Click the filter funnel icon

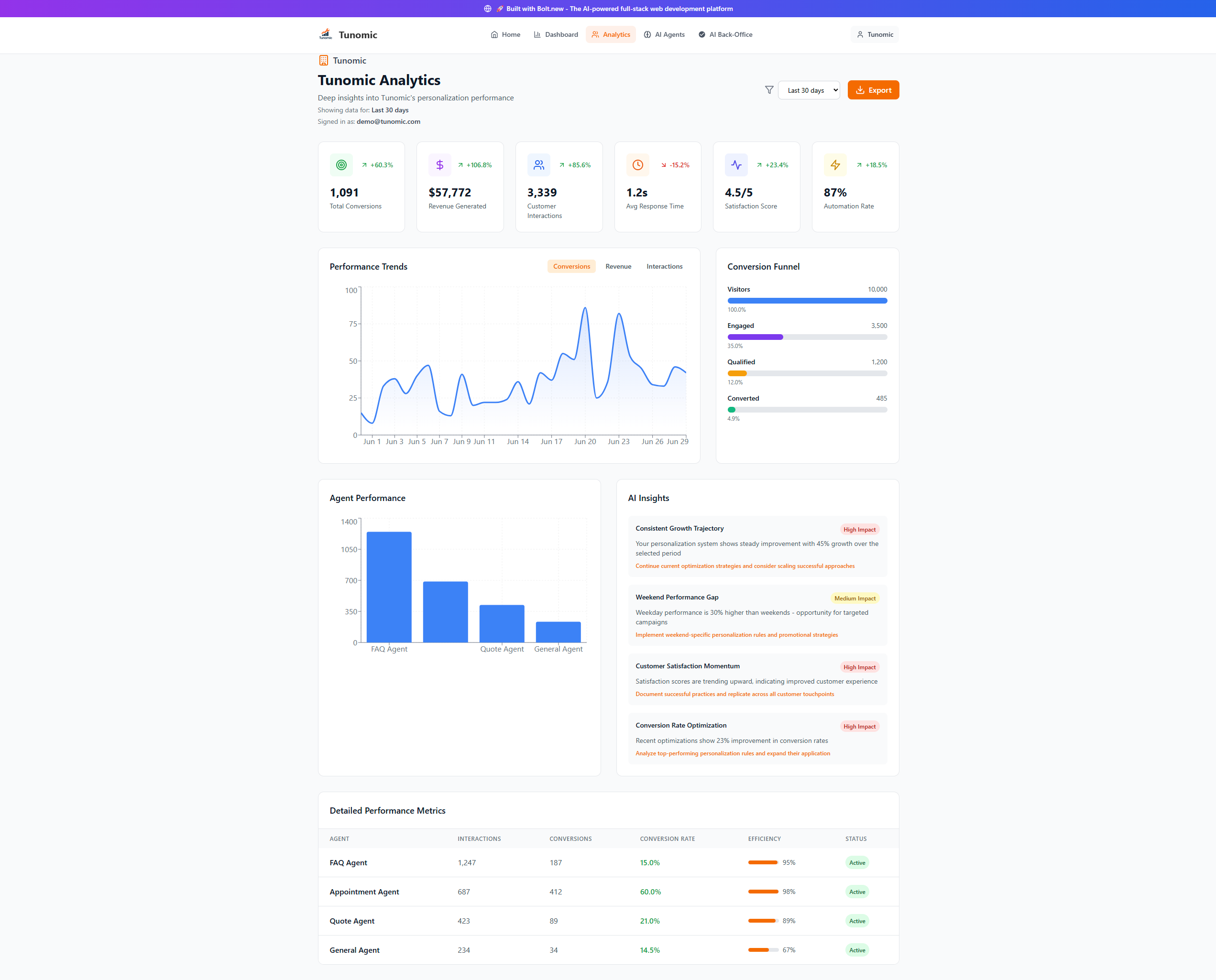click(769, 90)
